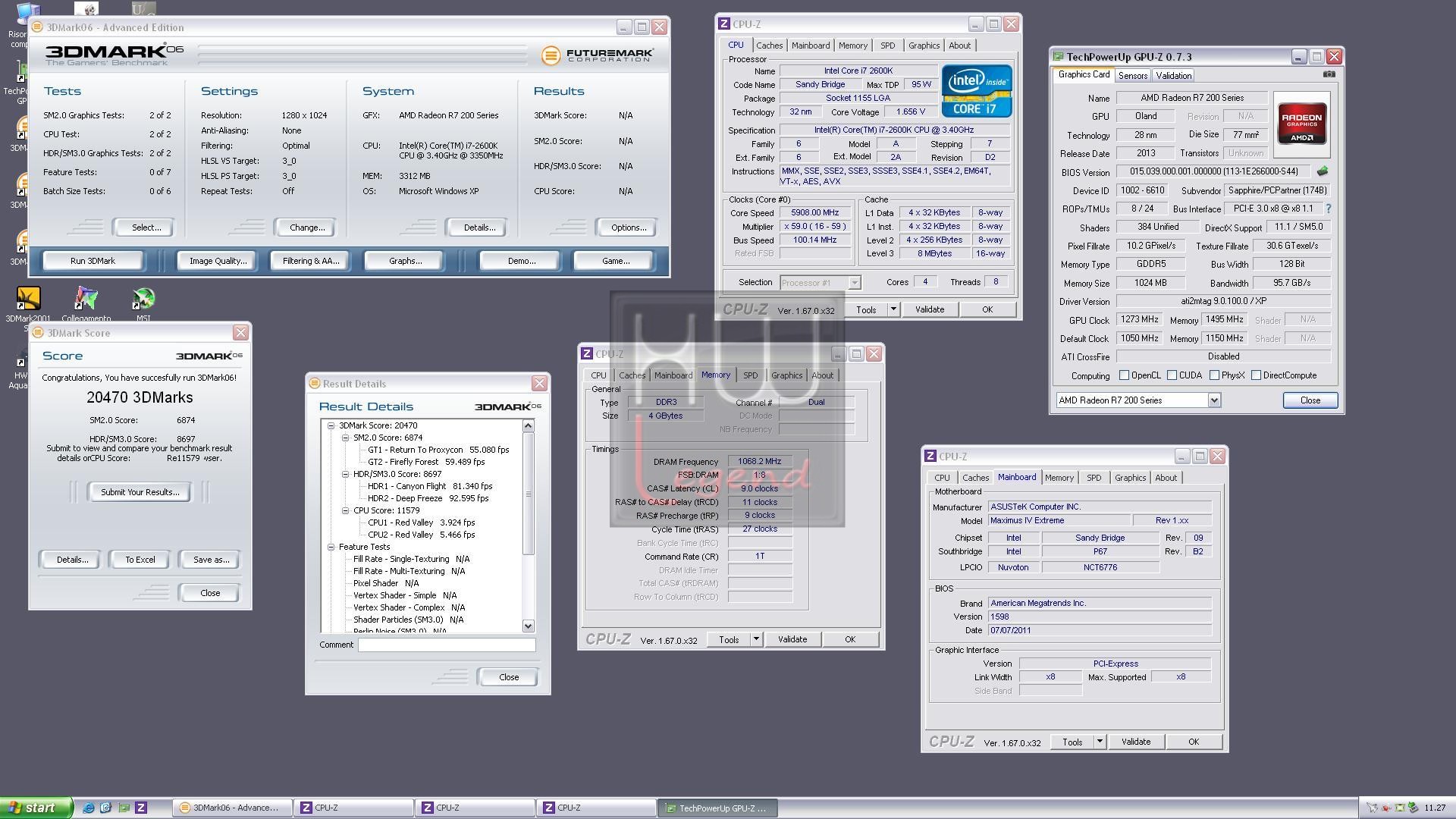Image resolution: width=1456 pixels, height=819 pixels.
Task: Click Close button in GPU-Z
Action: tap(1310, 400)
